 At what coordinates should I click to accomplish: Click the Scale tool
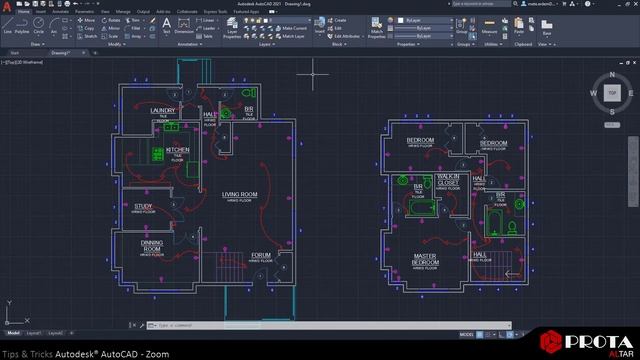pos(110,36)
